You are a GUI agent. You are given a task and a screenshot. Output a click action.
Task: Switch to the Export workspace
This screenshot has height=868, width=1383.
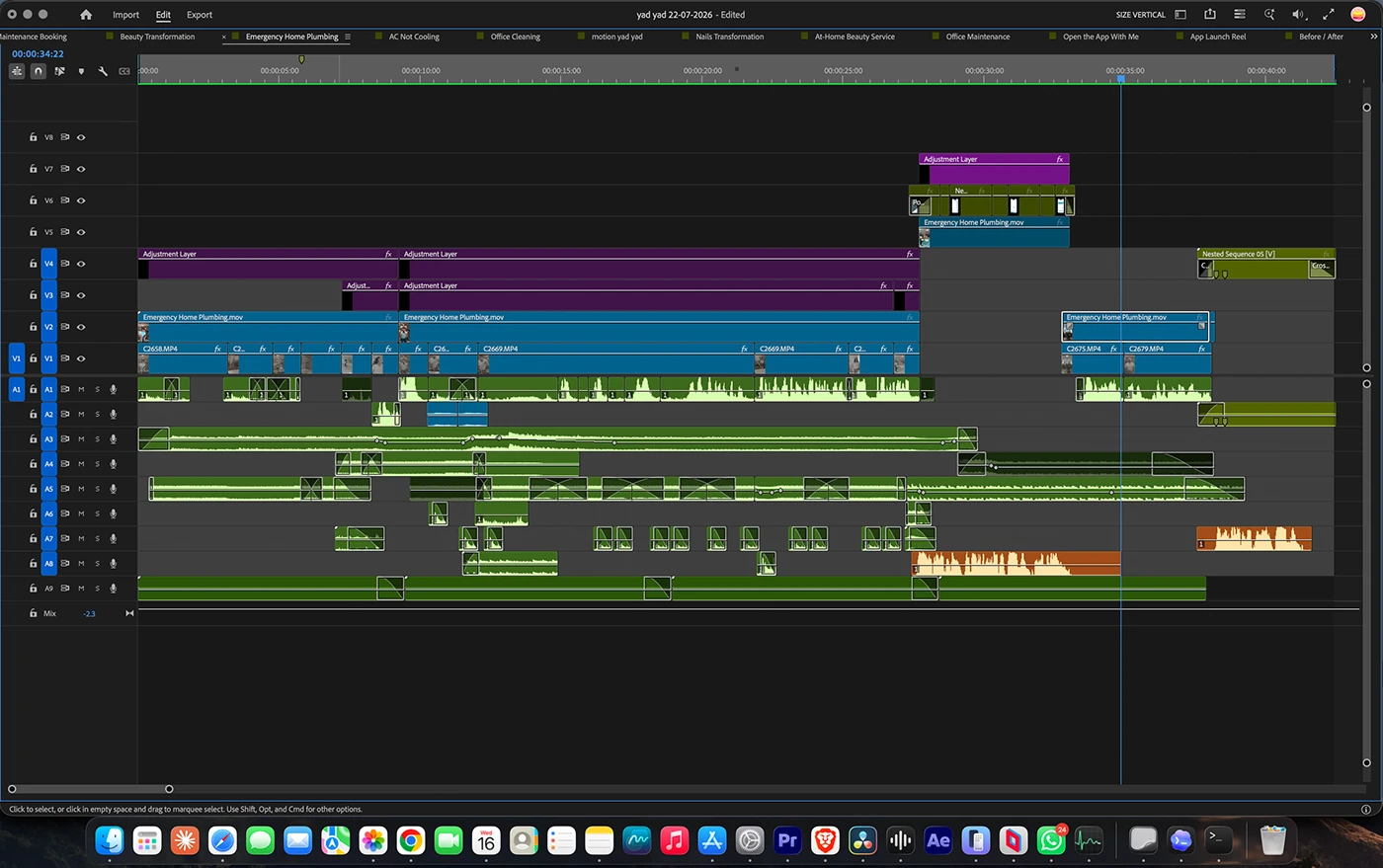[200, 15]
